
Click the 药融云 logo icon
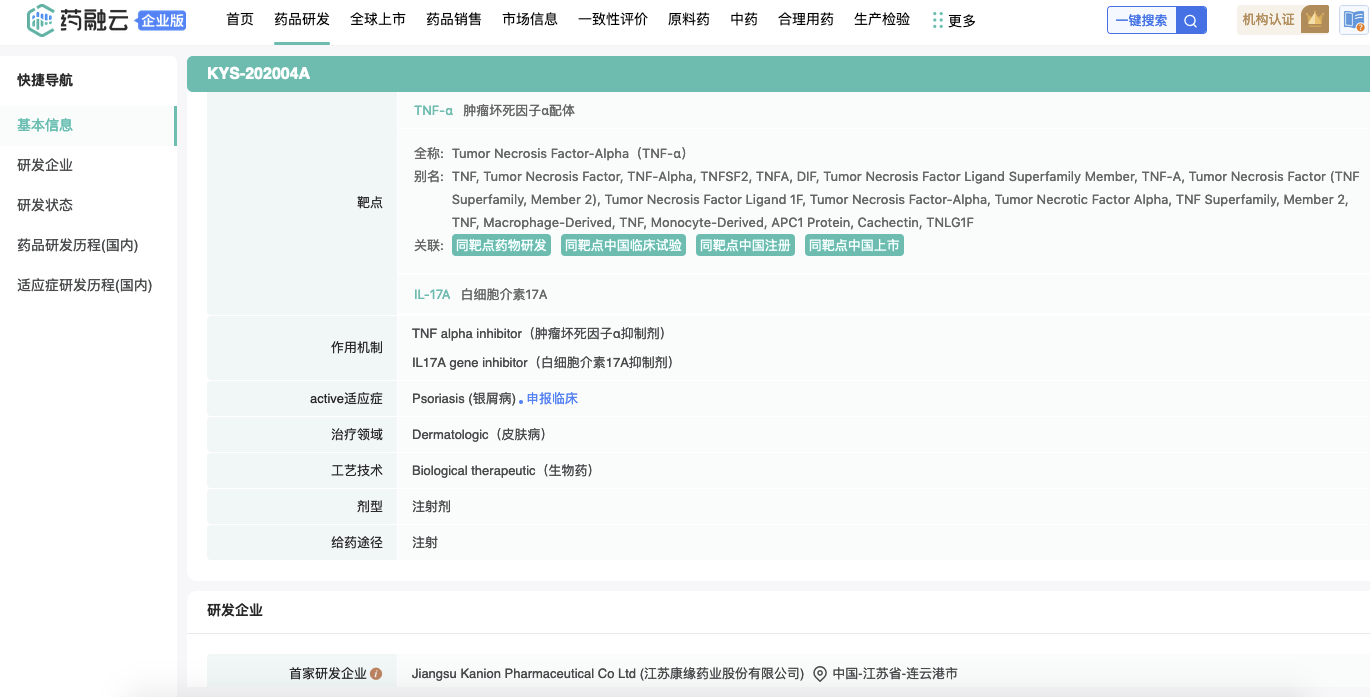41,20
